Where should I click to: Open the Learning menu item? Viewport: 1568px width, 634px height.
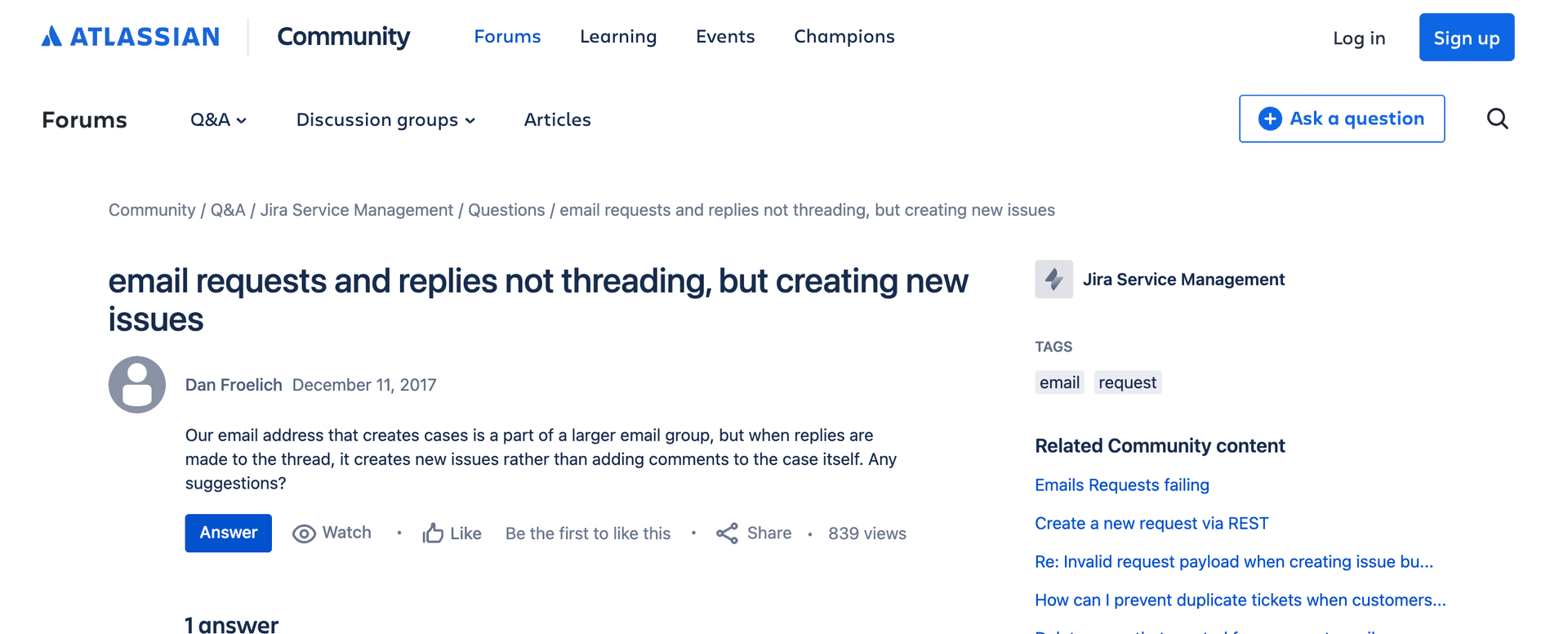(x=618, y=37)
